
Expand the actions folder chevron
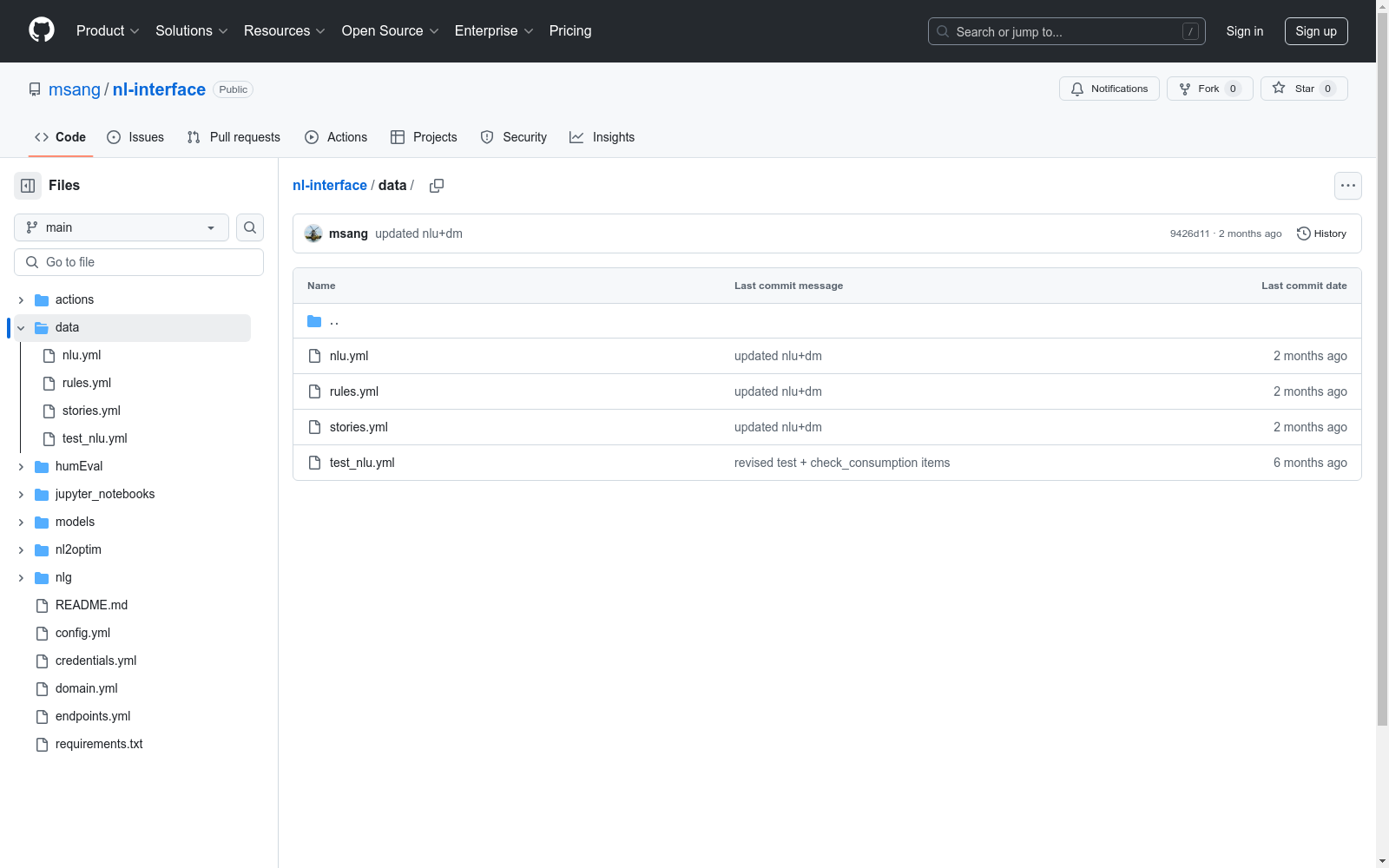[21, 300]
